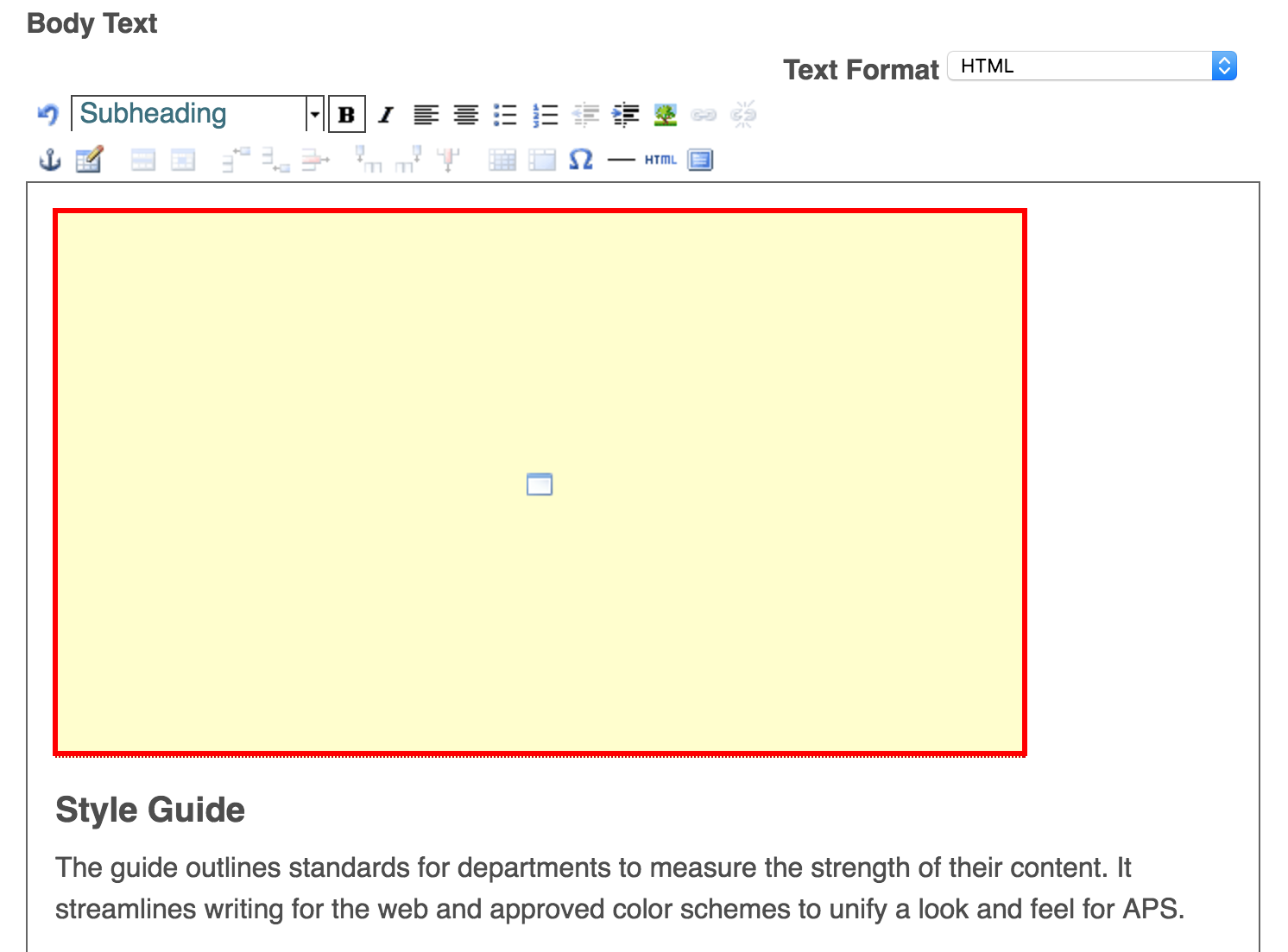Insert special character with Omega icon
Image resolution: width=1288 pixels, height=952 pixels.
[581, 160]
